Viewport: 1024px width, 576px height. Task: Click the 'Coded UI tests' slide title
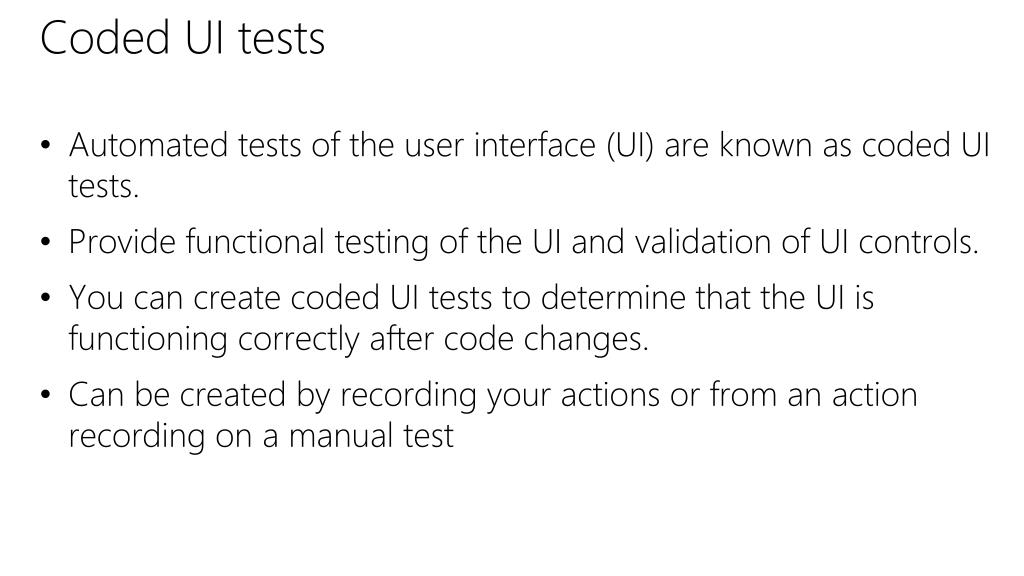182,38
